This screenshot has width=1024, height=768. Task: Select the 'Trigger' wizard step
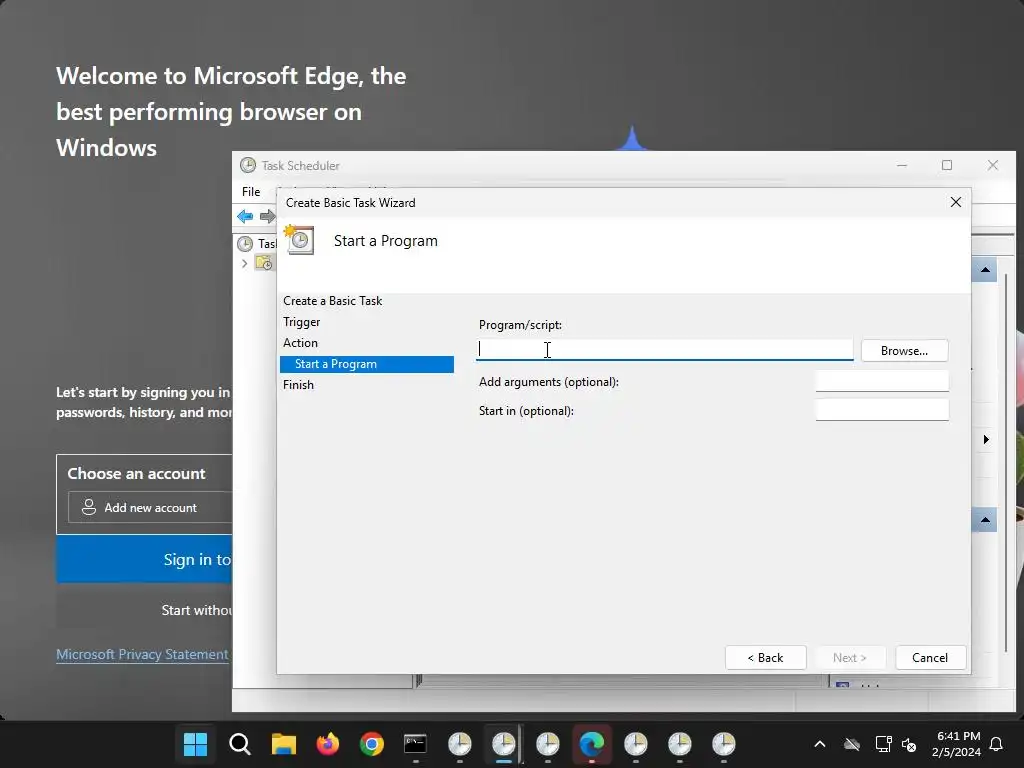point(302,322)
